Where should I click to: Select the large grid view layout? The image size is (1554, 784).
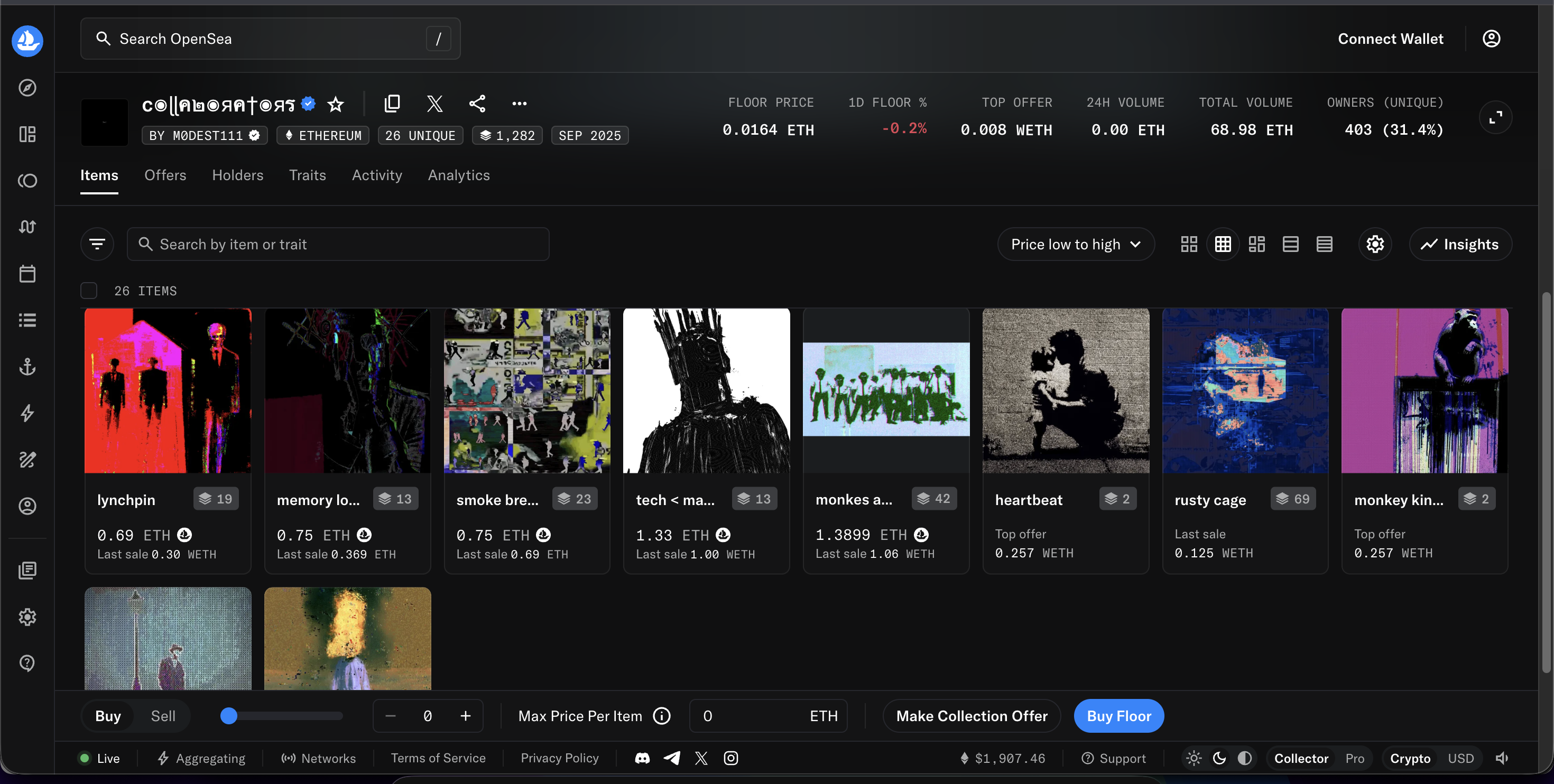[x=1189, y=244]
